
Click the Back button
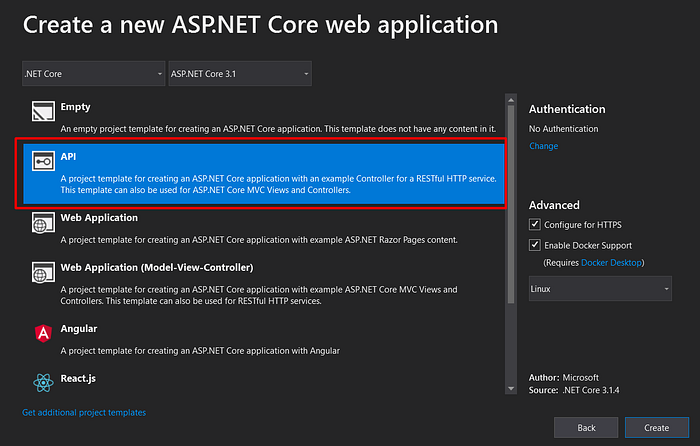click(586, 428)
